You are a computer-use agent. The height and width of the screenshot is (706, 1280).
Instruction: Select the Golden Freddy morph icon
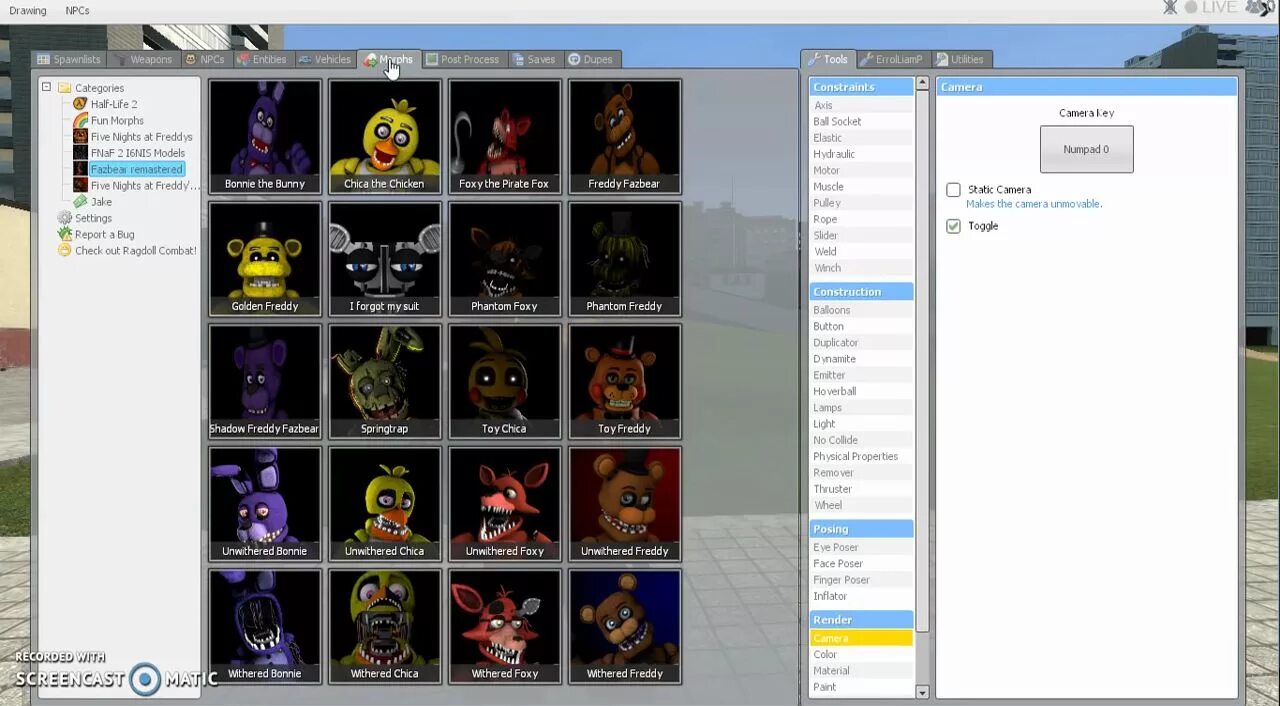pos(265,259)
